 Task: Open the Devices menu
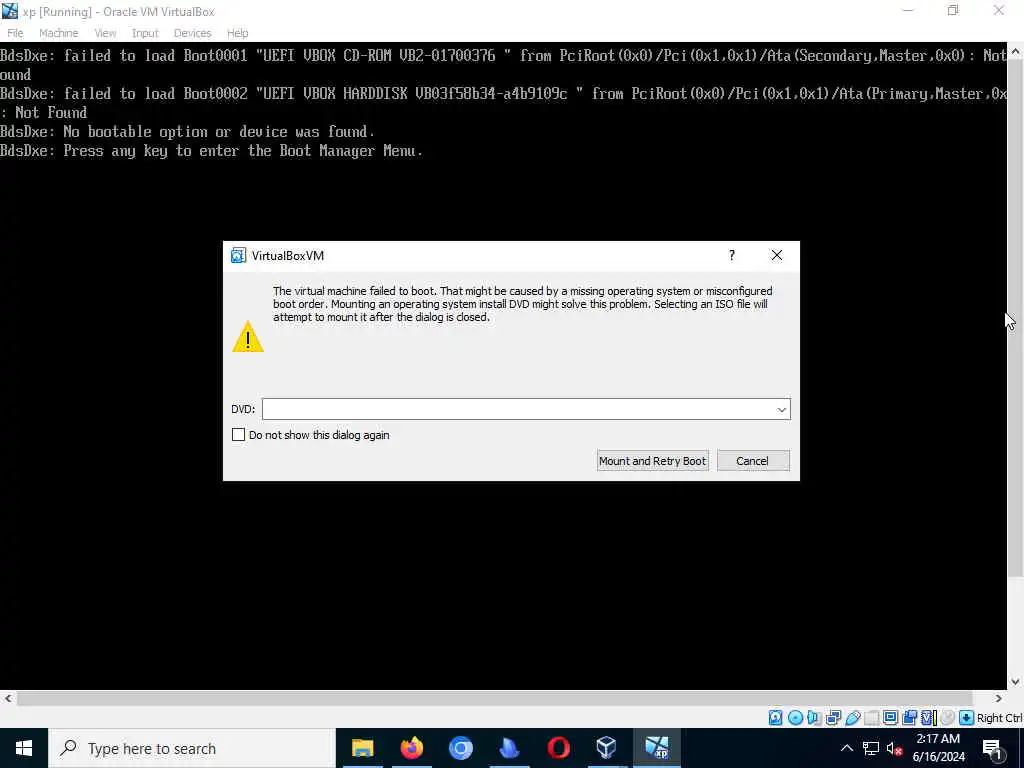[192, 33]
